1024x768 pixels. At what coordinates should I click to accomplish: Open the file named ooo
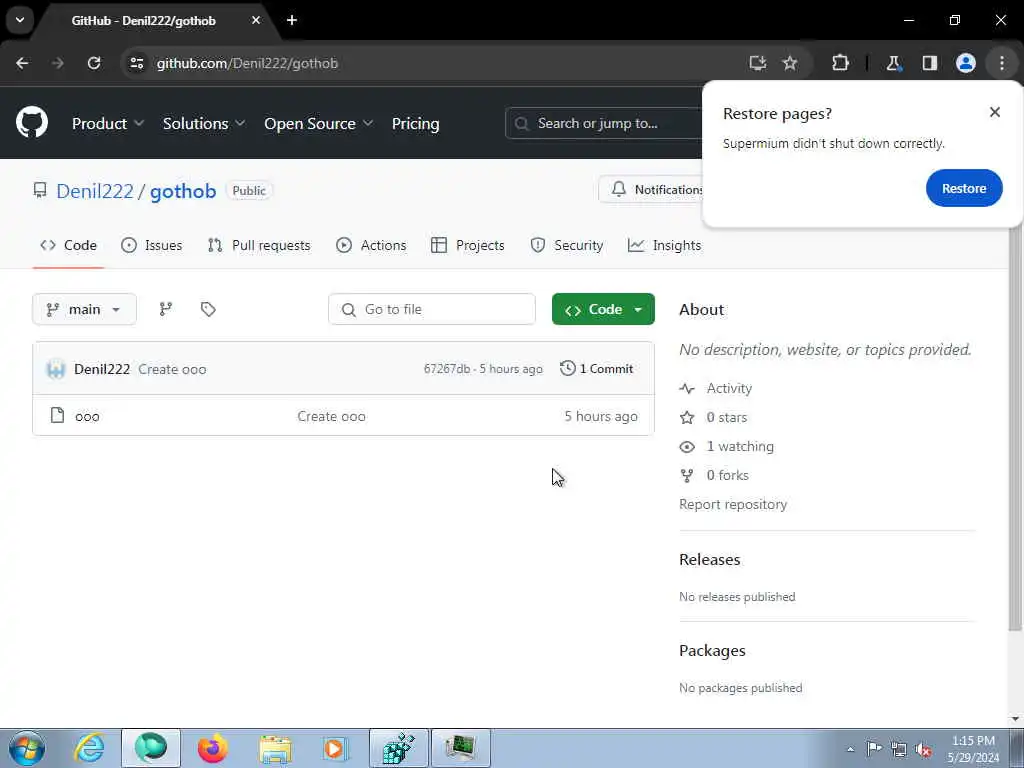click(88, 417)
